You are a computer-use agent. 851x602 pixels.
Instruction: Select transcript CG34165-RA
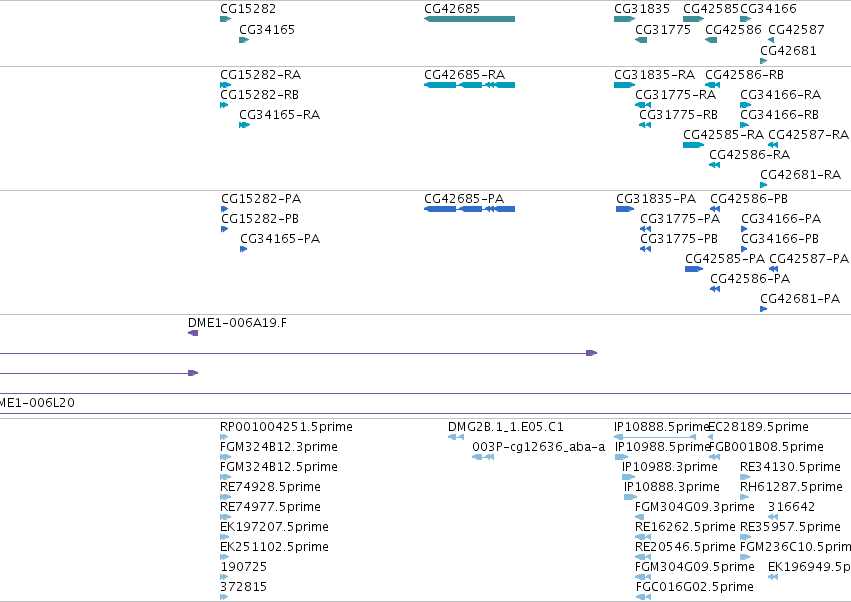280,115
